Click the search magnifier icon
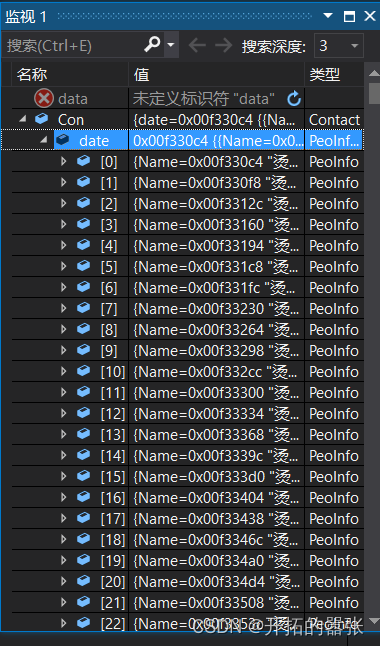 152,44
